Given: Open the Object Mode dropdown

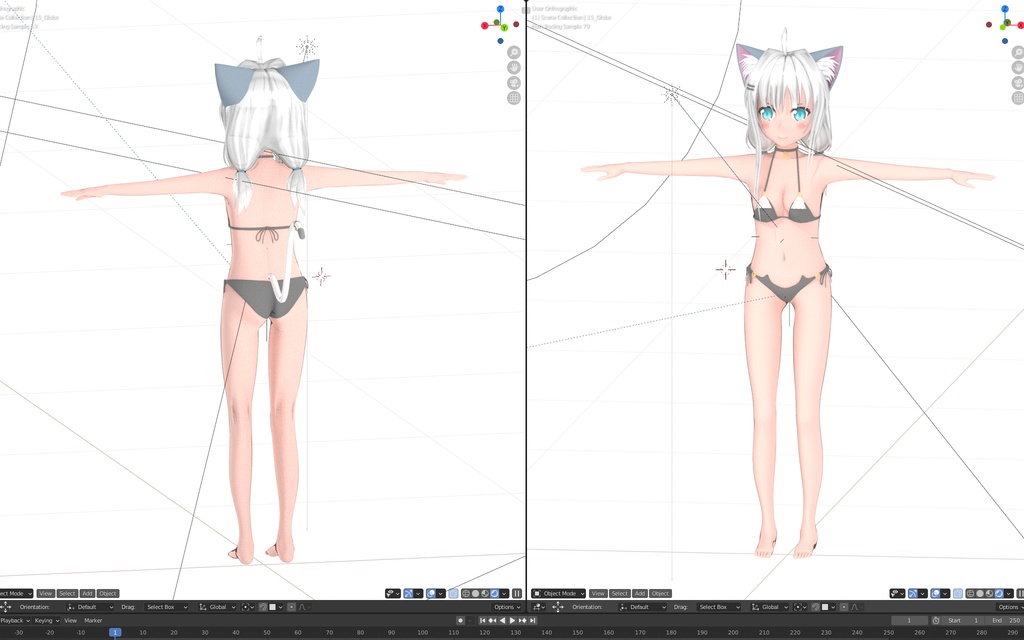Looking at the screenshot, I should coord(557,593).
